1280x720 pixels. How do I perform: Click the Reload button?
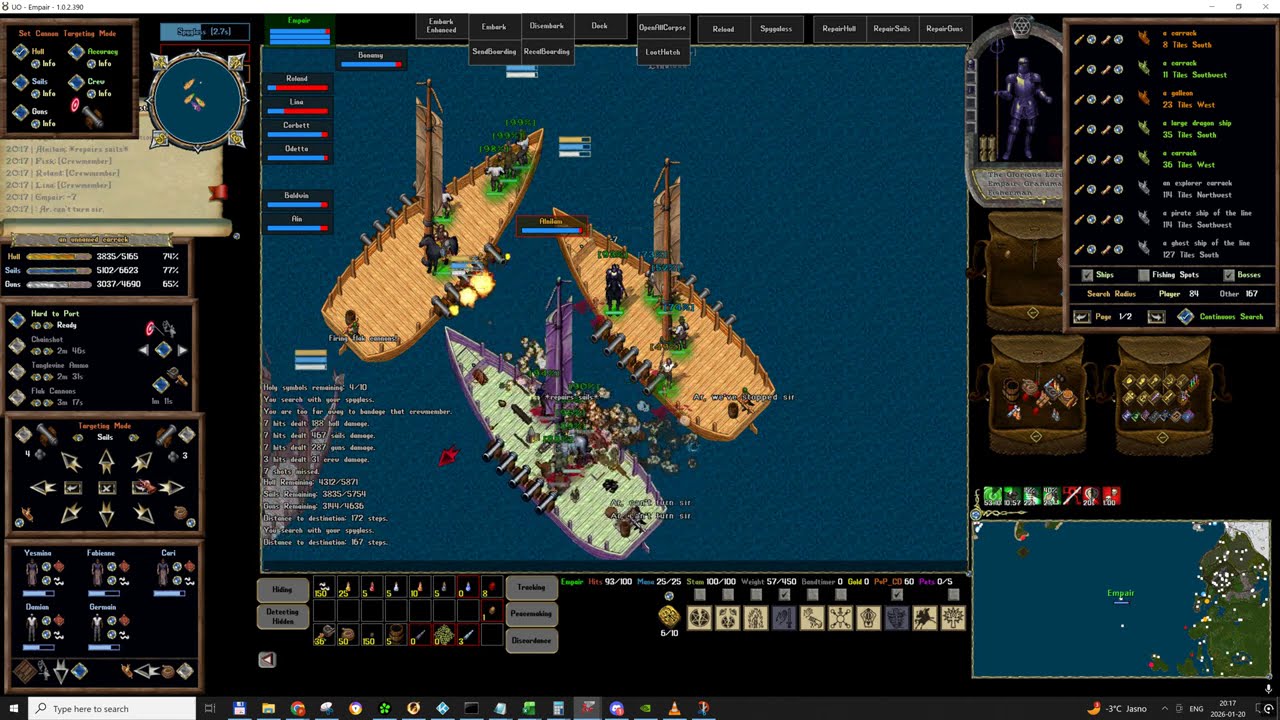pyautogui.click(x=723, y=29)
